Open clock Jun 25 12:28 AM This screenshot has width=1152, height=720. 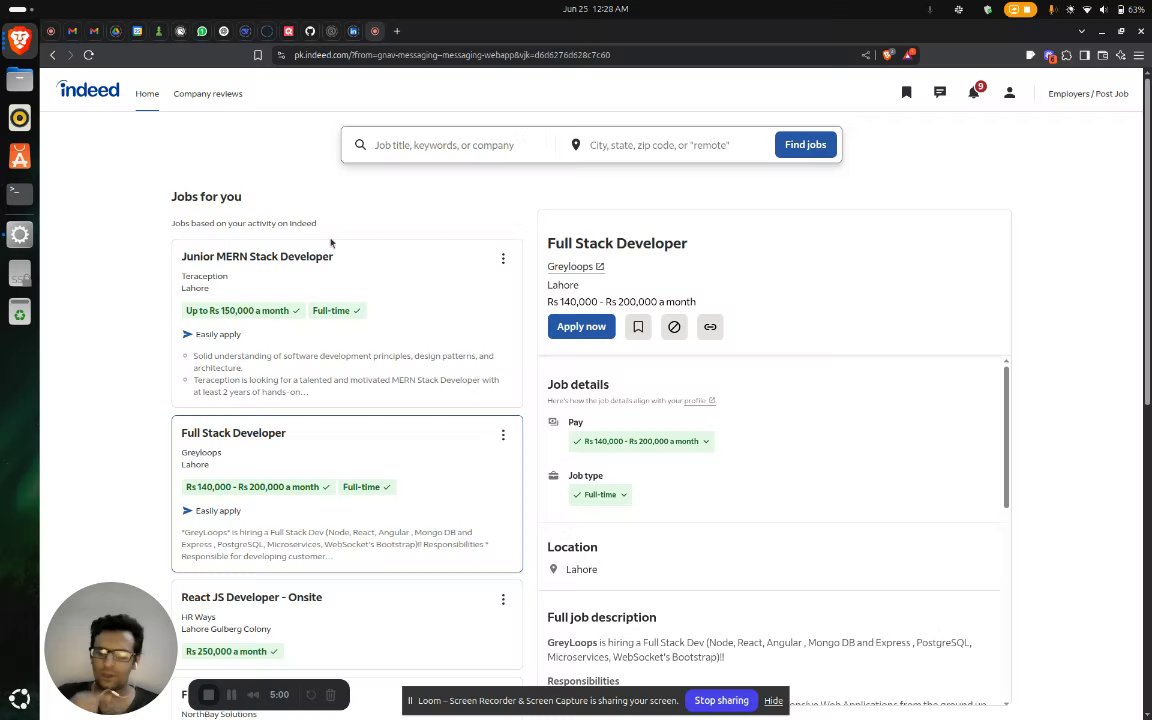pyautogui.click(x=596, y=10)
